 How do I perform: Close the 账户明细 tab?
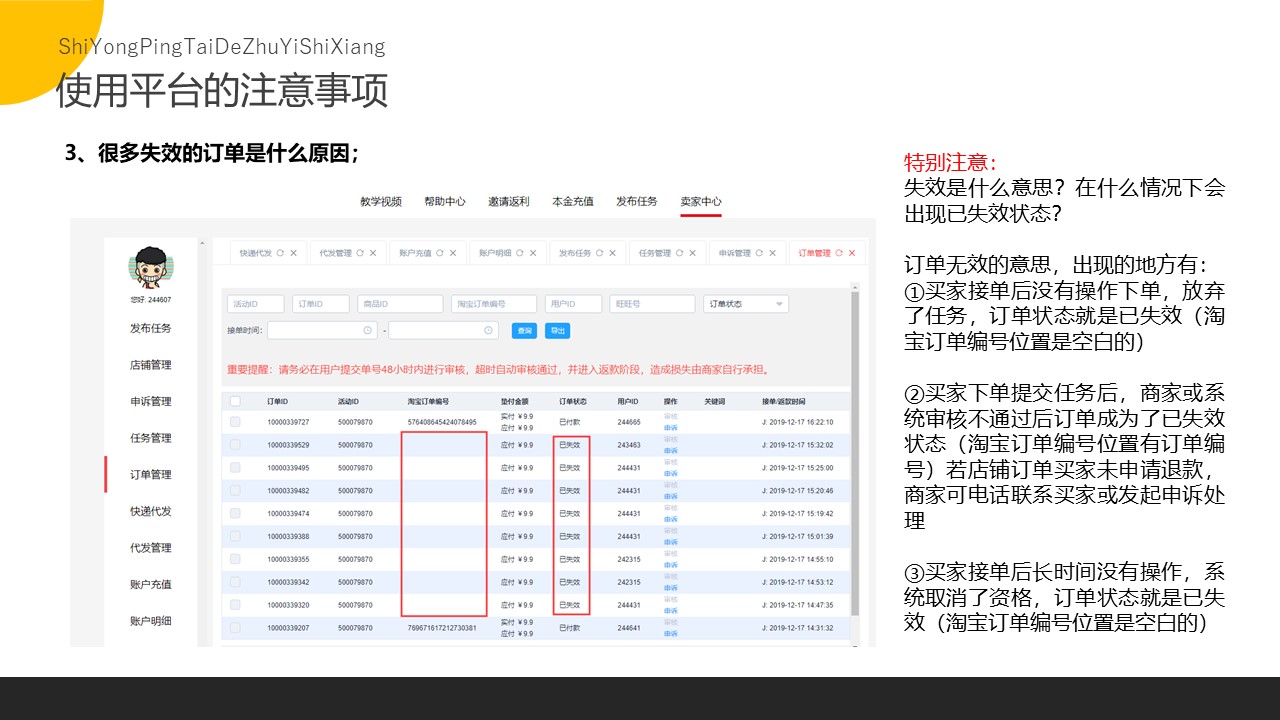pyautogui.click(x=533, y=253)
